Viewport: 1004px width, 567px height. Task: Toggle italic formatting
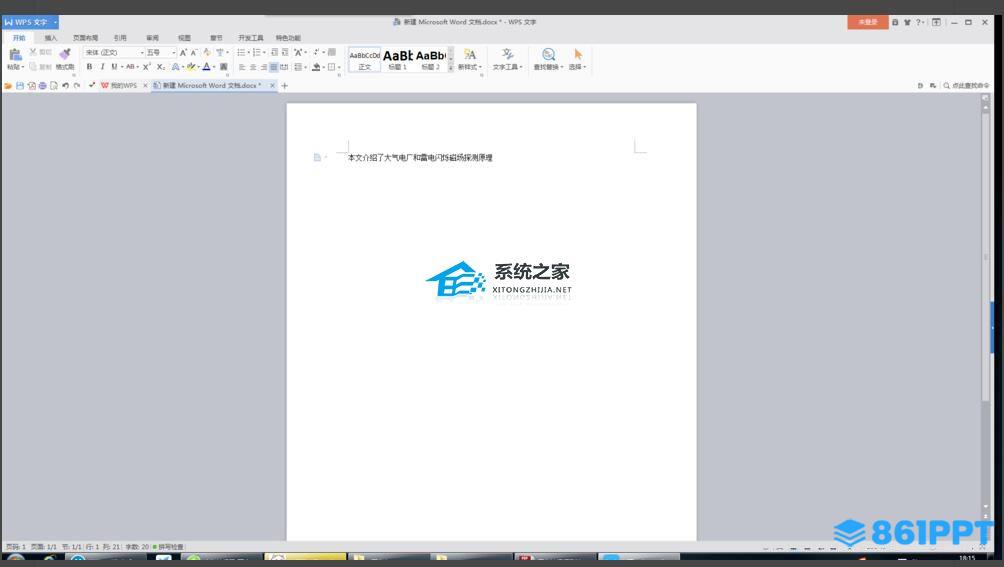pyautogui.click(x=102, y=67)
